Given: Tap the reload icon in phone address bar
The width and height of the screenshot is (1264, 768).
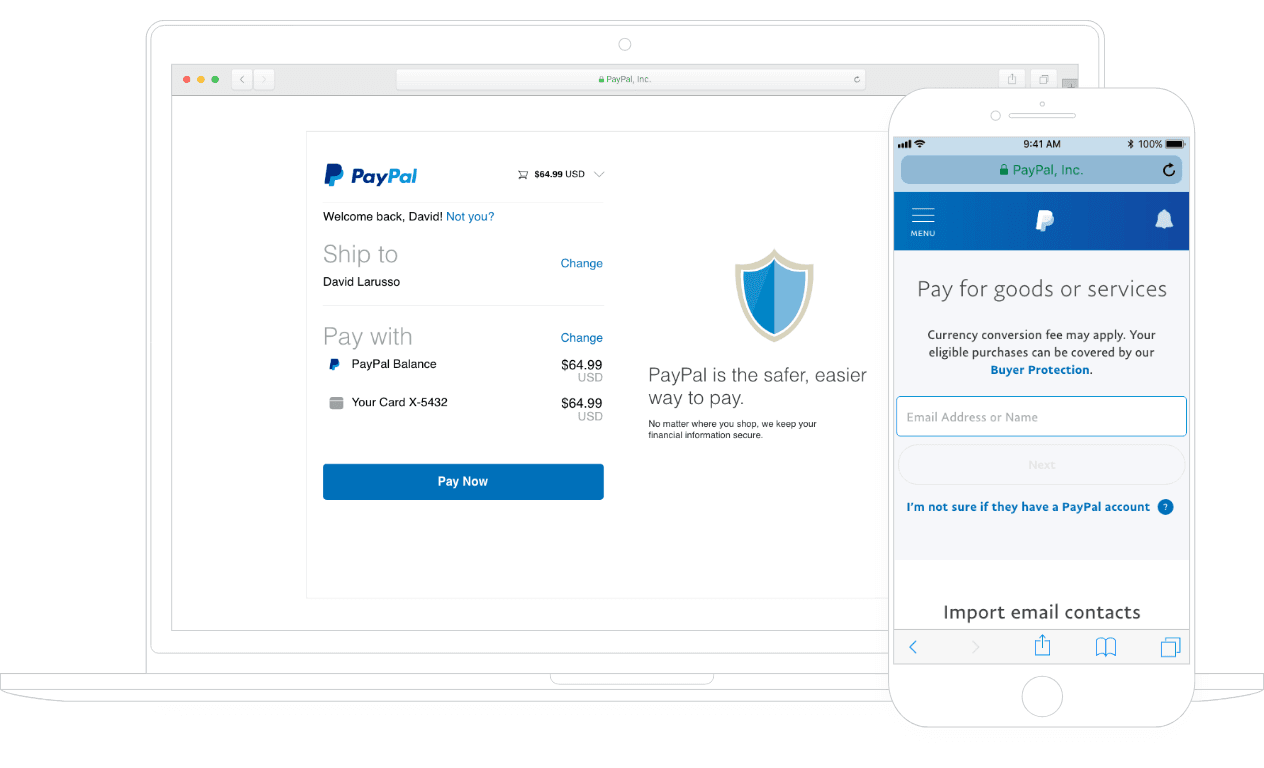Looking at the screenshot, I should coord(1169,170).
